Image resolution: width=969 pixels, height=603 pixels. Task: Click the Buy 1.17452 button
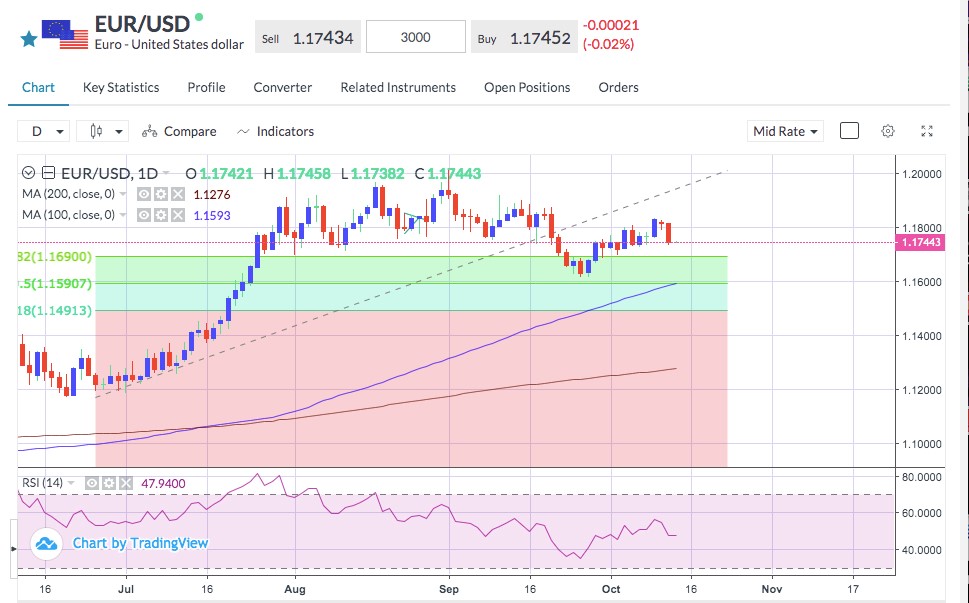(x=524, y=38)
